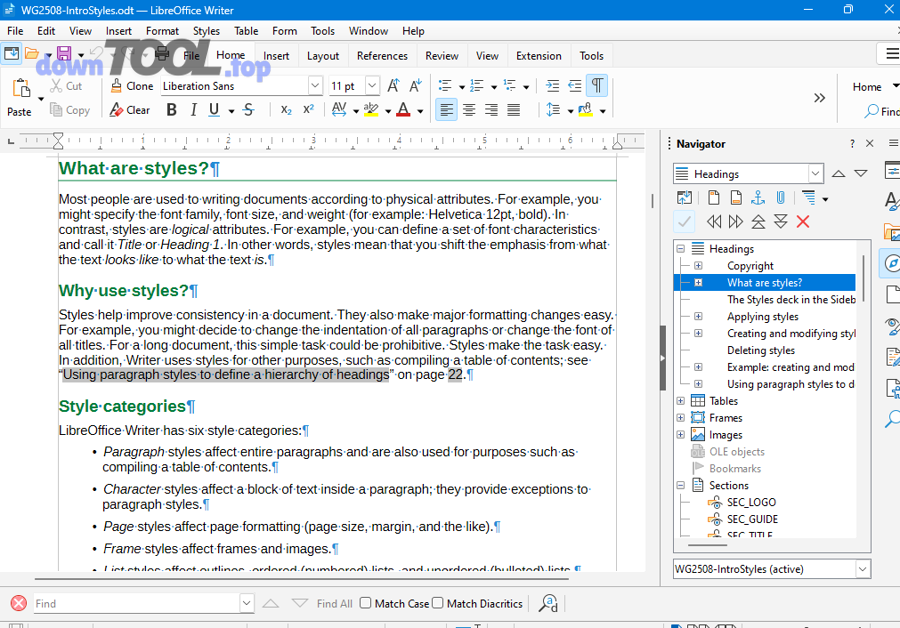Viewport: 900px width, 628px height.
Task: Toggle unordered bullet list
Action: 445,86
